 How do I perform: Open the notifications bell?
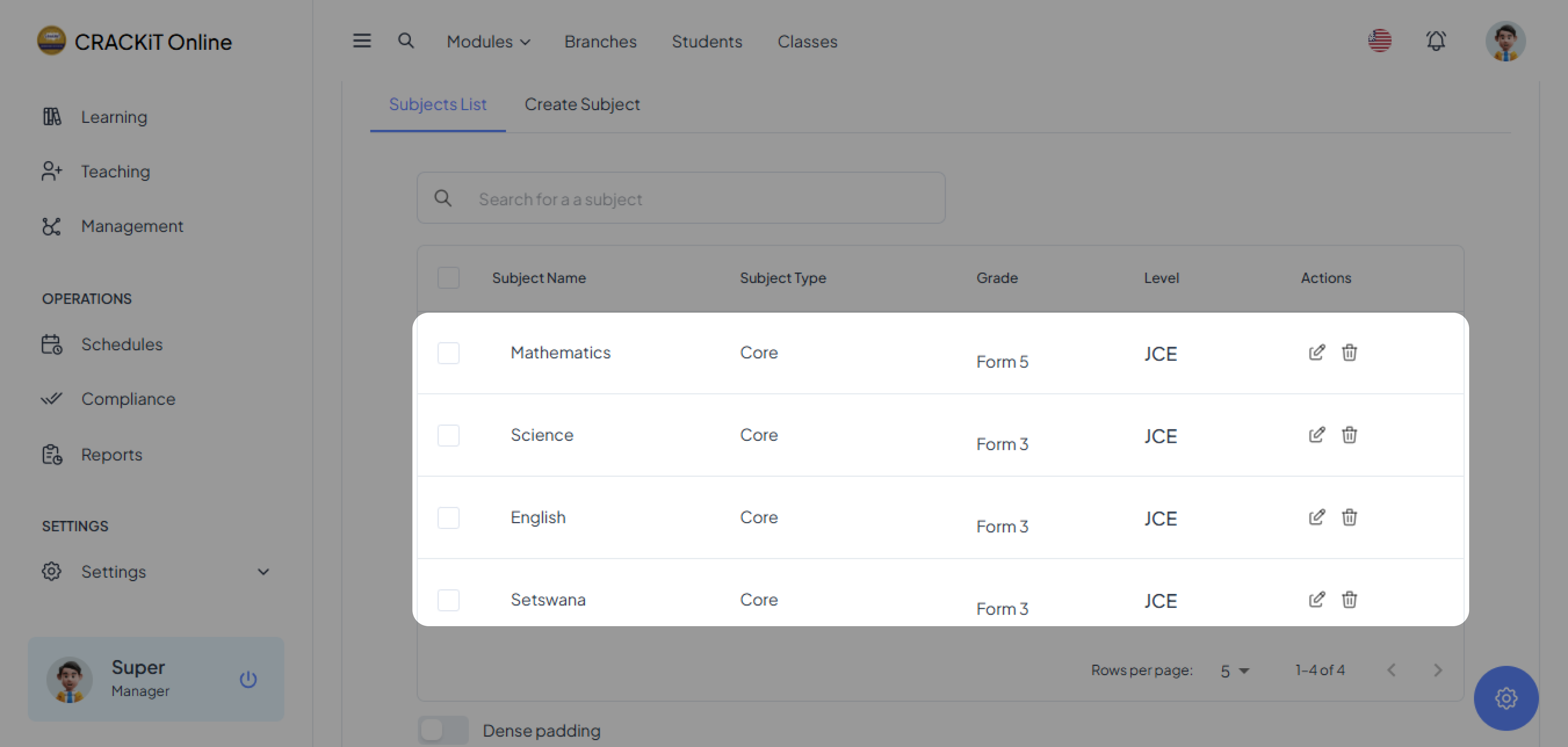tap(1435, 41)
